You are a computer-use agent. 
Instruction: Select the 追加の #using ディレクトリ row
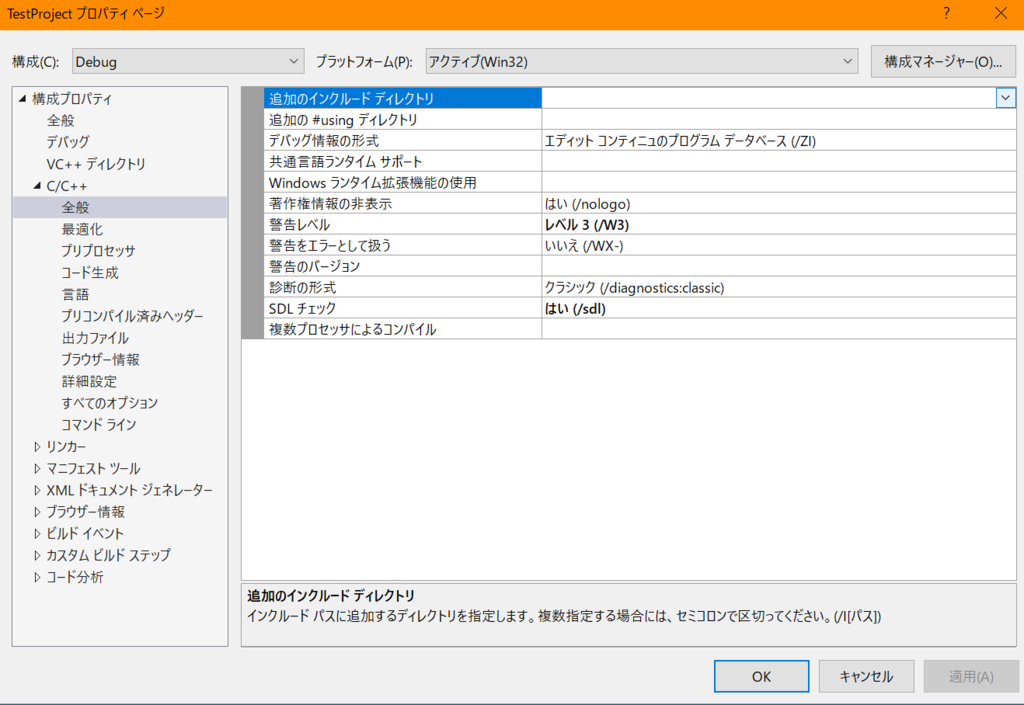[x=640, y=119]
